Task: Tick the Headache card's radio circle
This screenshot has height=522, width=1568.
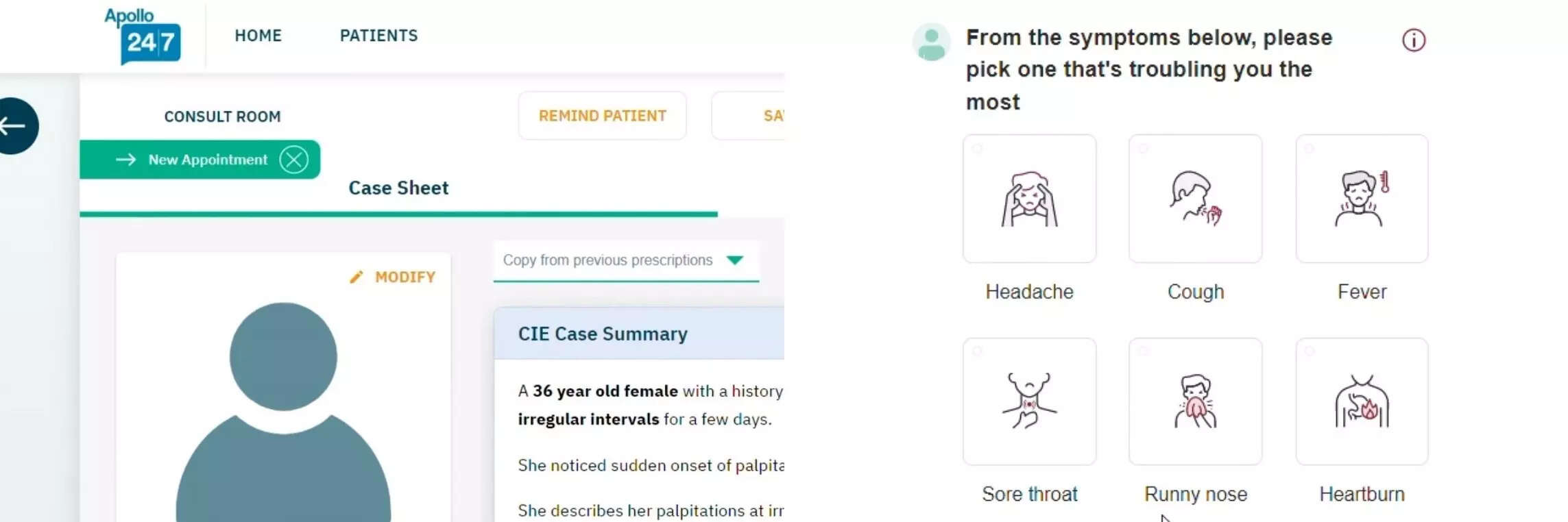Action: [978, 149]
